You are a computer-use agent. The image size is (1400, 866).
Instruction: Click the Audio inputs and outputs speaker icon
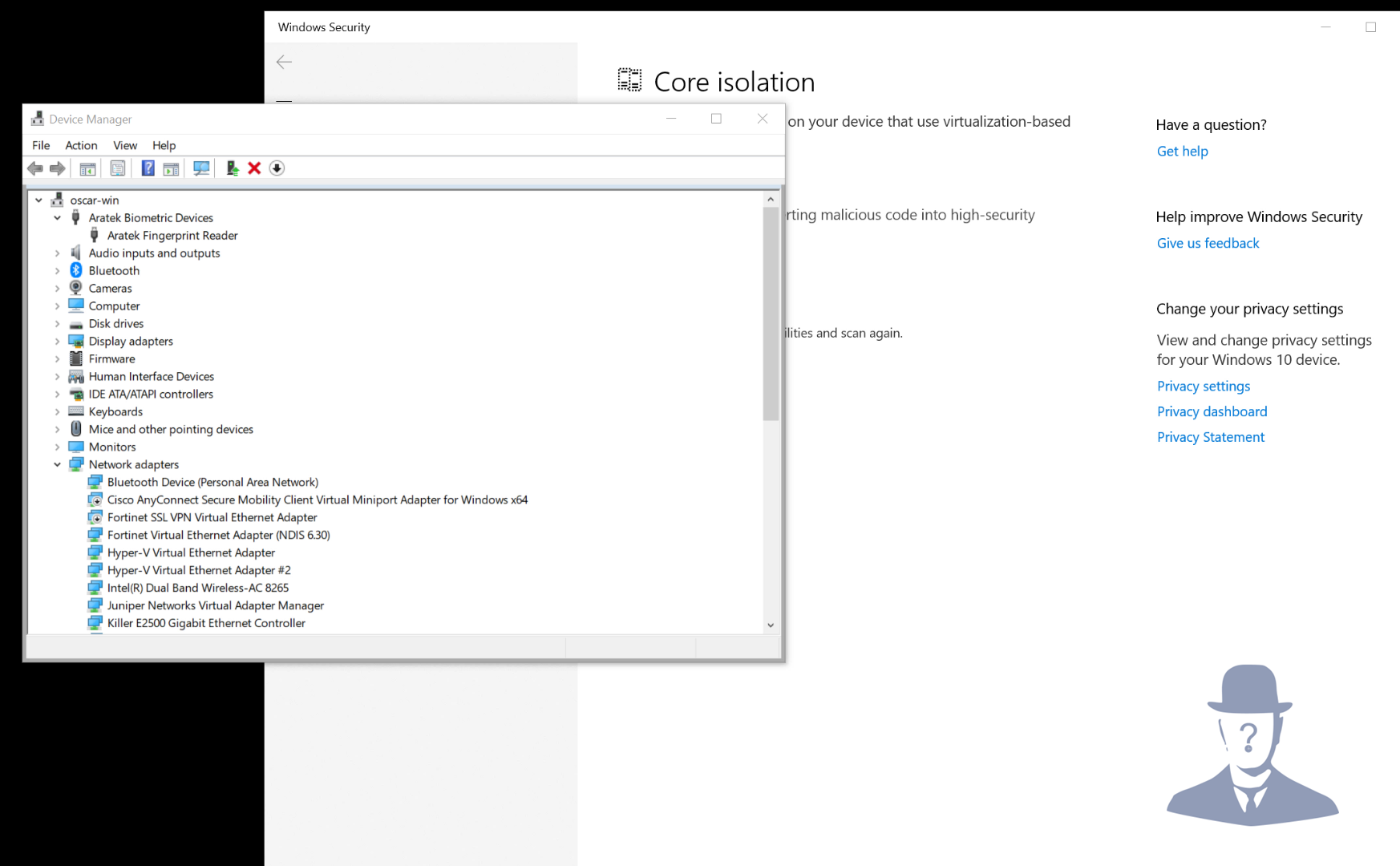[x=76, y=253]
